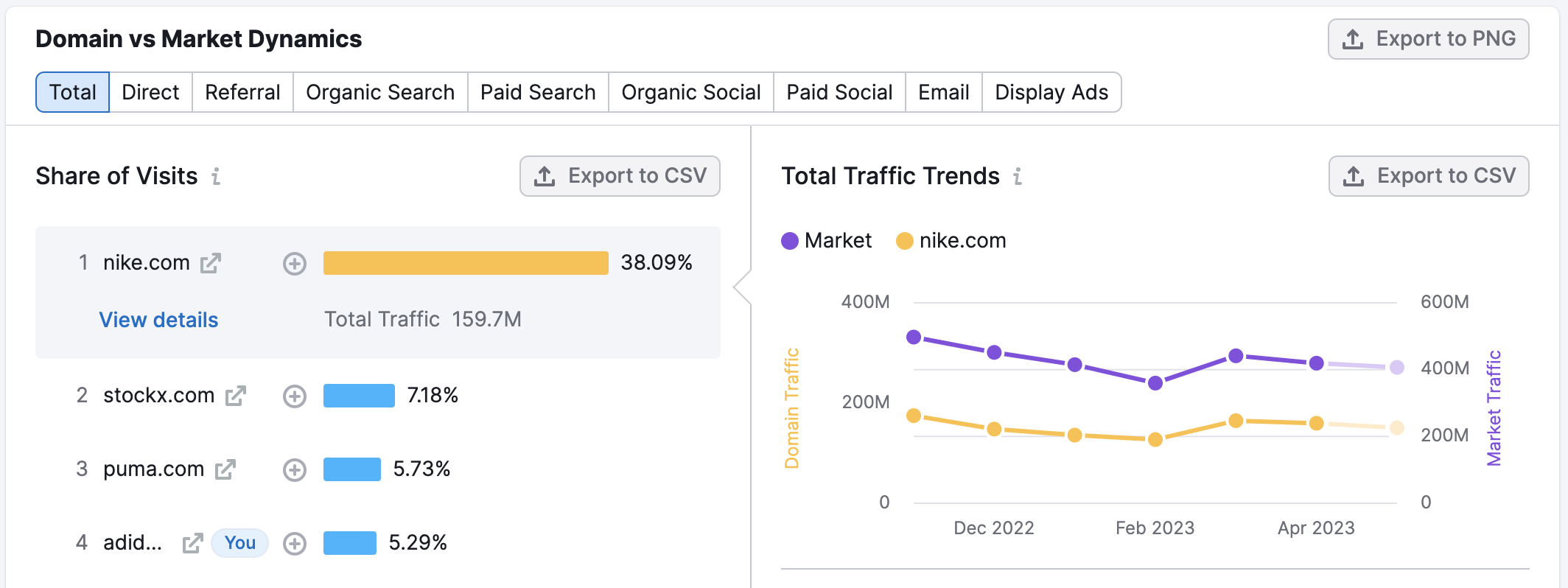Click the Apr 2023 axis label

click(x=1316, y=528)
